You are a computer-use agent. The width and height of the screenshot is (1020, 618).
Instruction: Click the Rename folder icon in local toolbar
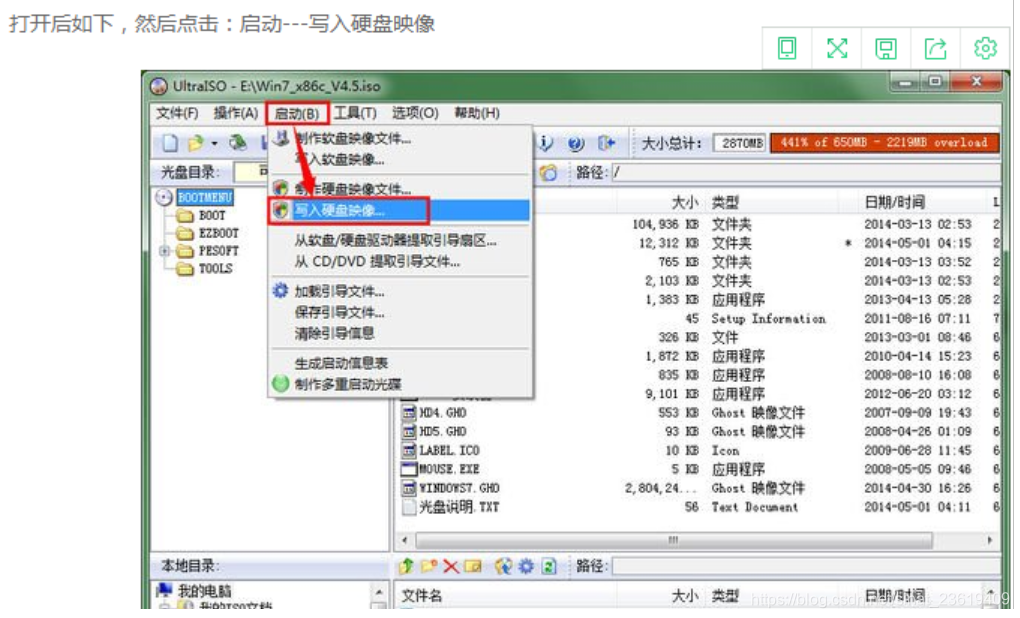(x=473, y=567)
